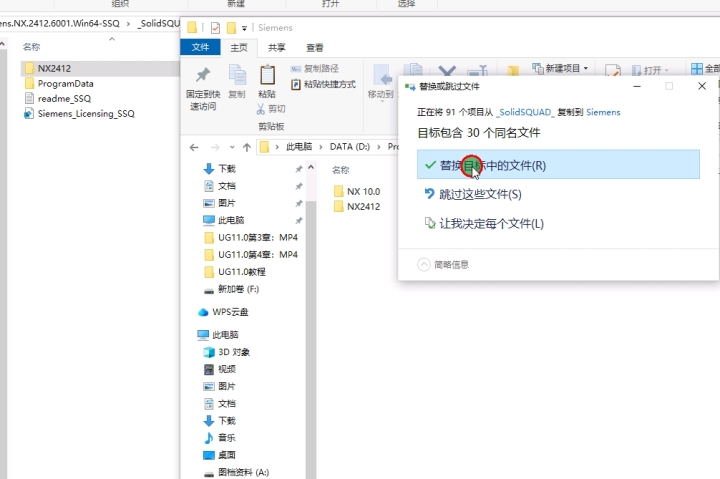Click Copy path (复制路径) in ribbon
Image resolution: width=720 pixels, height=479 pixels.
pos(315,68)
